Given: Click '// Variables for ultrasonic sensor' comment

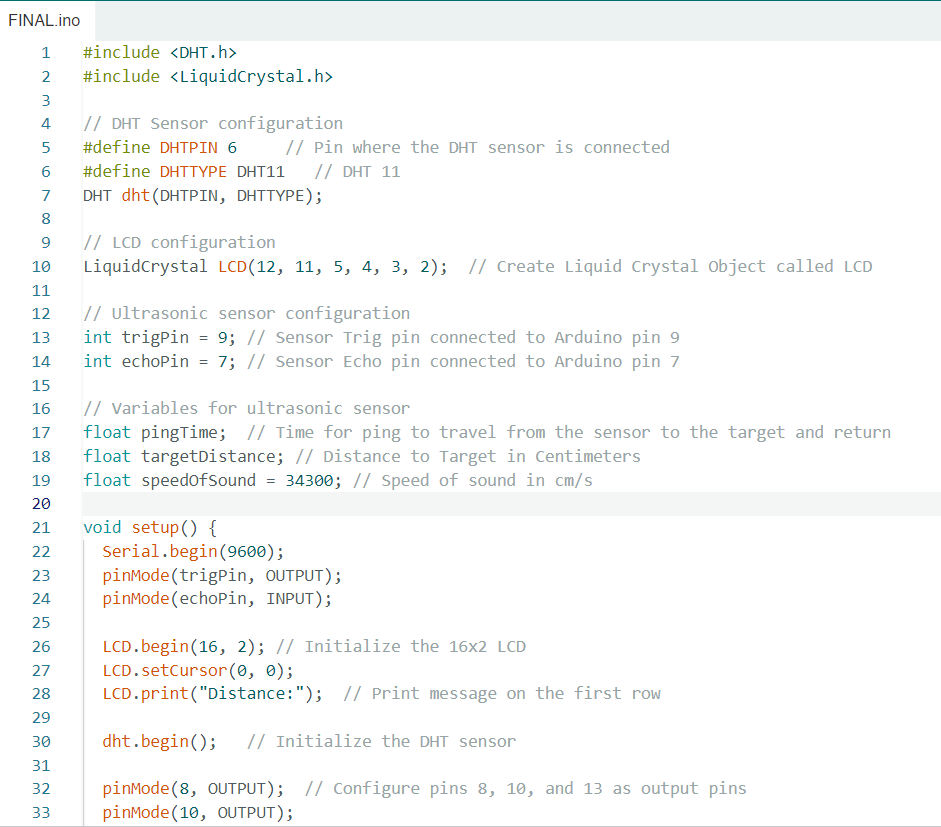Looking at the screenshot, I should pyautogui.click(x=247, y=408).
